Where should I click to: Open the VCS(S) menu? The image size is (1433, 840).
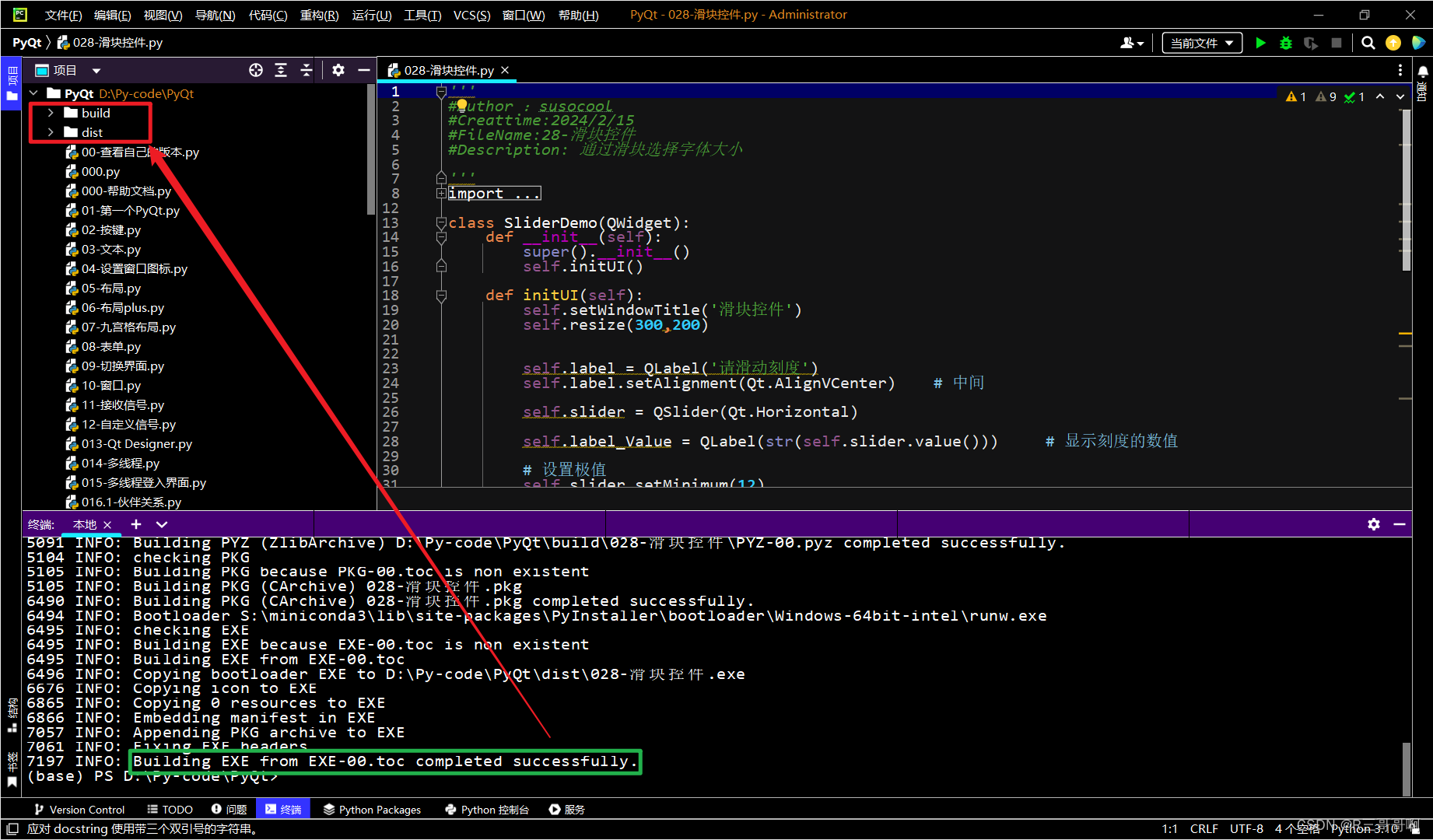point(471,15)
